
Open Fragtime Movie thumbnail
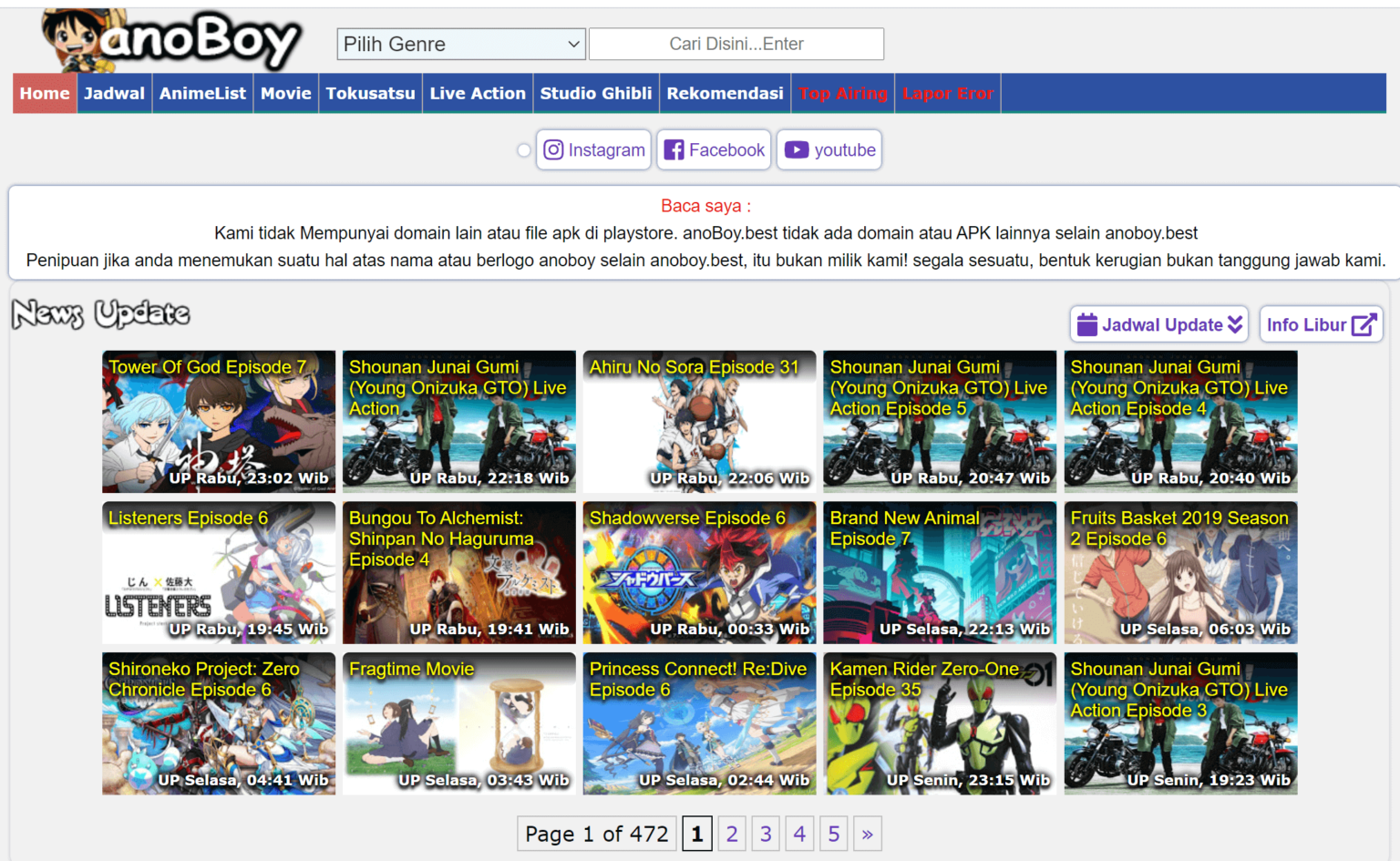coord(459,723)
